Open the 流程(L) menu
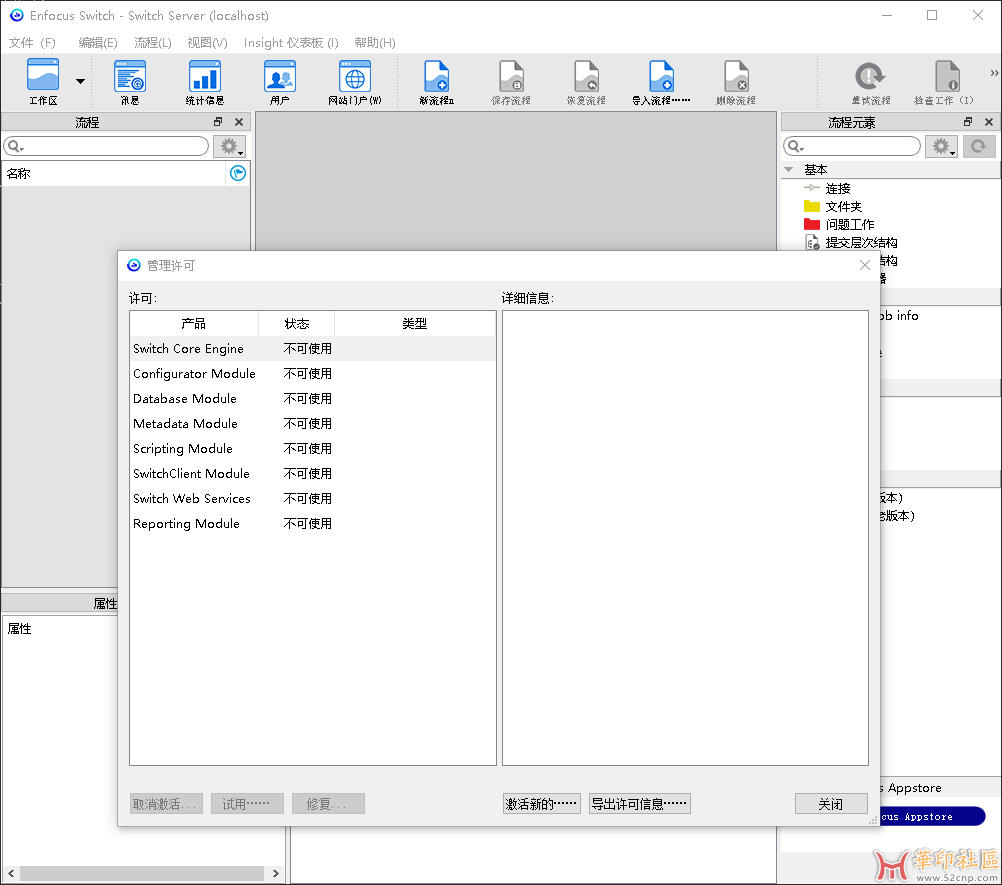Screen dimensions: 1002x885 click(x=153, y=43)
